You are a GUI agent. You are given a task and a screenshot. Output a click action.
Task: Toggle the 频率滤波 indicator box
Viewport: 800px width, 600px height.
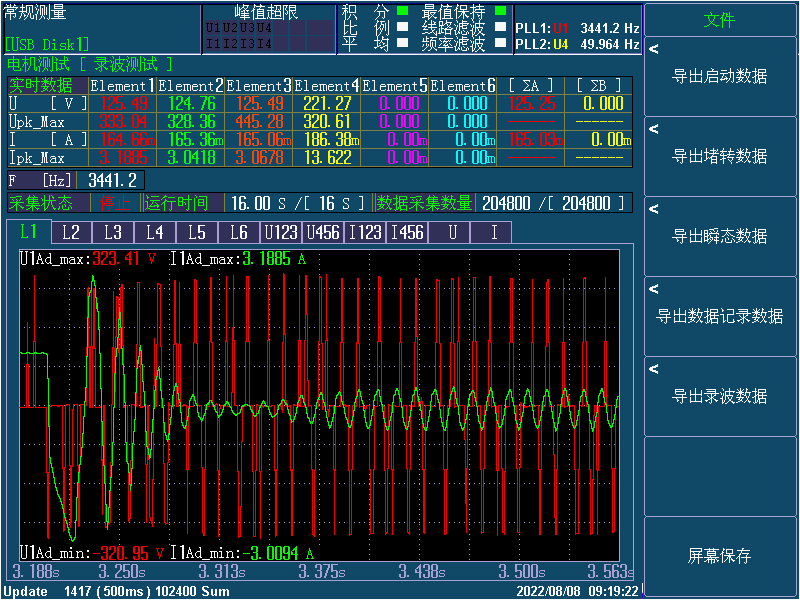coord(500,44)
